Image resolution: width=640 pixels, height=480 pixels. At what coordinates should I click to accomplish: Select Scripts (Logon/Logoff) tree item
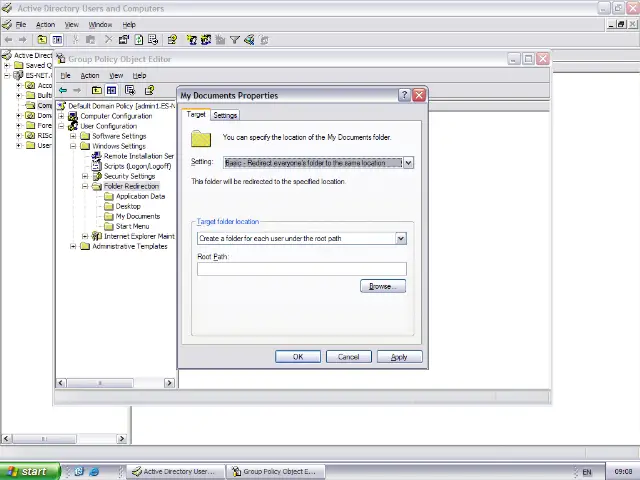137,166
